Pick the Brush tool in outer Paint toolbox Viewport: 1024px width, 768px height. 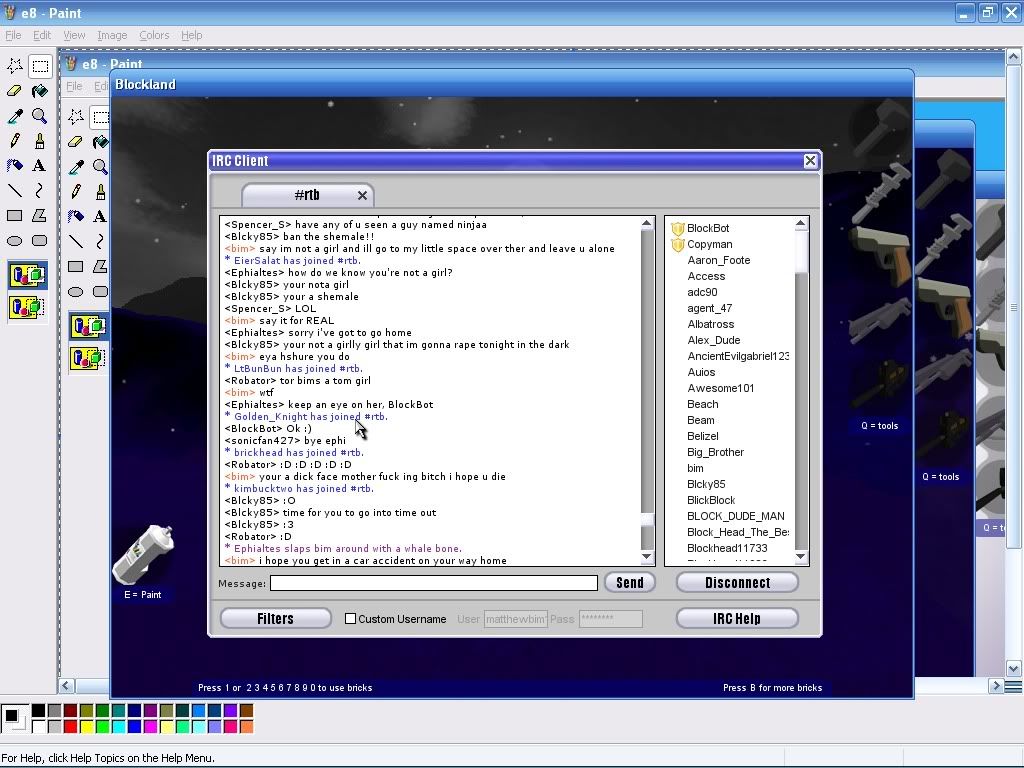click(x=40, y=140)
